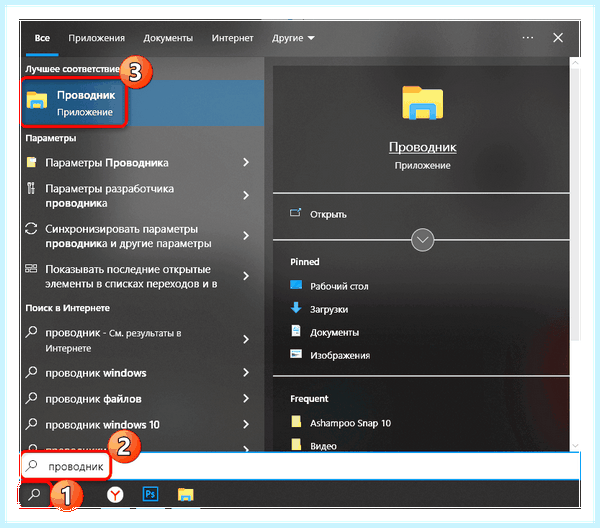Open File Explorer icon on the taskbar

(186, 494)
